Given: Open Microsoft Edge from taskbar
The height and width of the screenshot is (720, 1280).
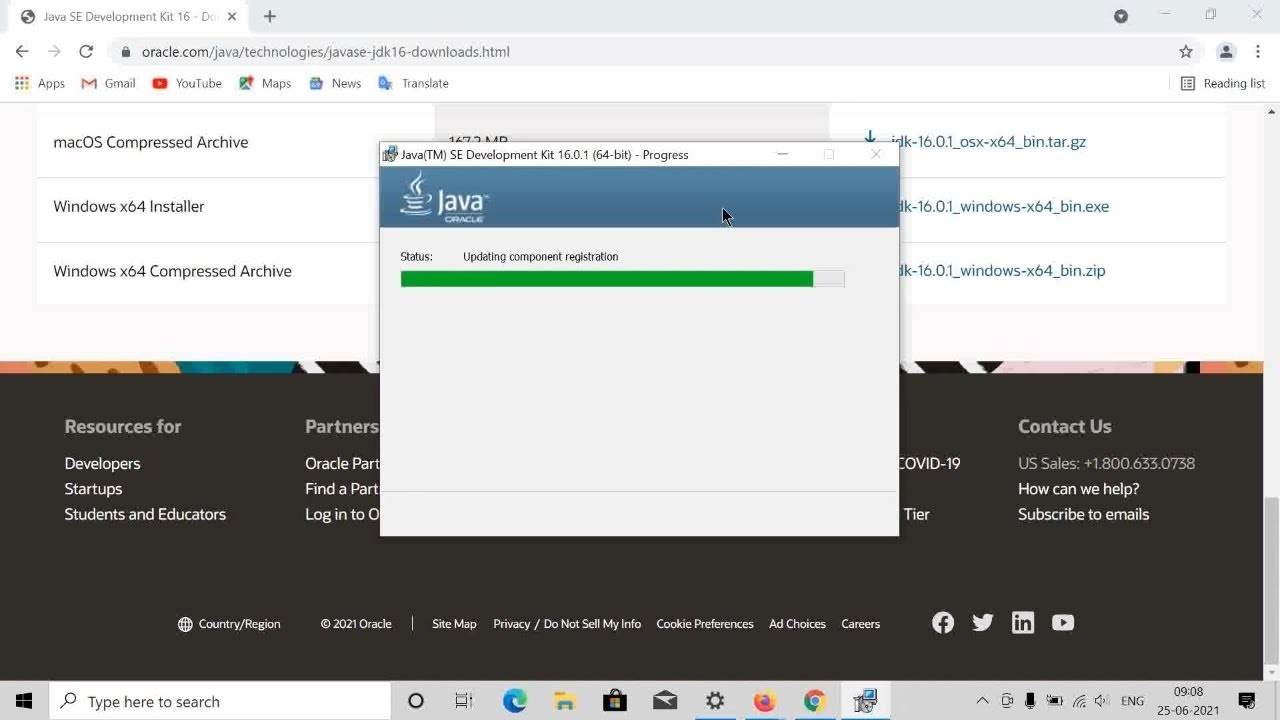Looking at the screenshot, I should click(x=514, y=701).
